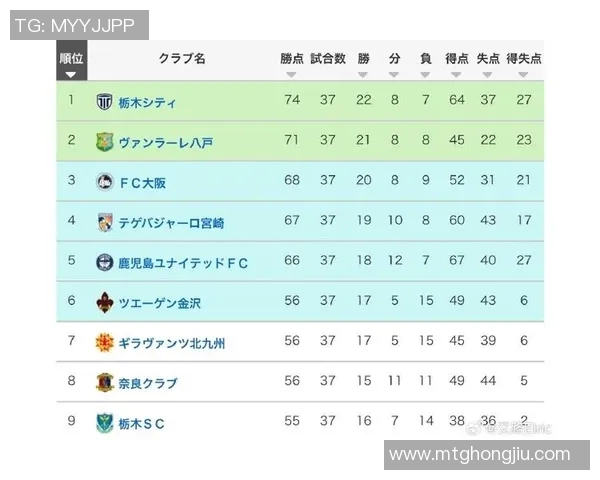Click the 栃木SC club crest icon

point(104,422)
